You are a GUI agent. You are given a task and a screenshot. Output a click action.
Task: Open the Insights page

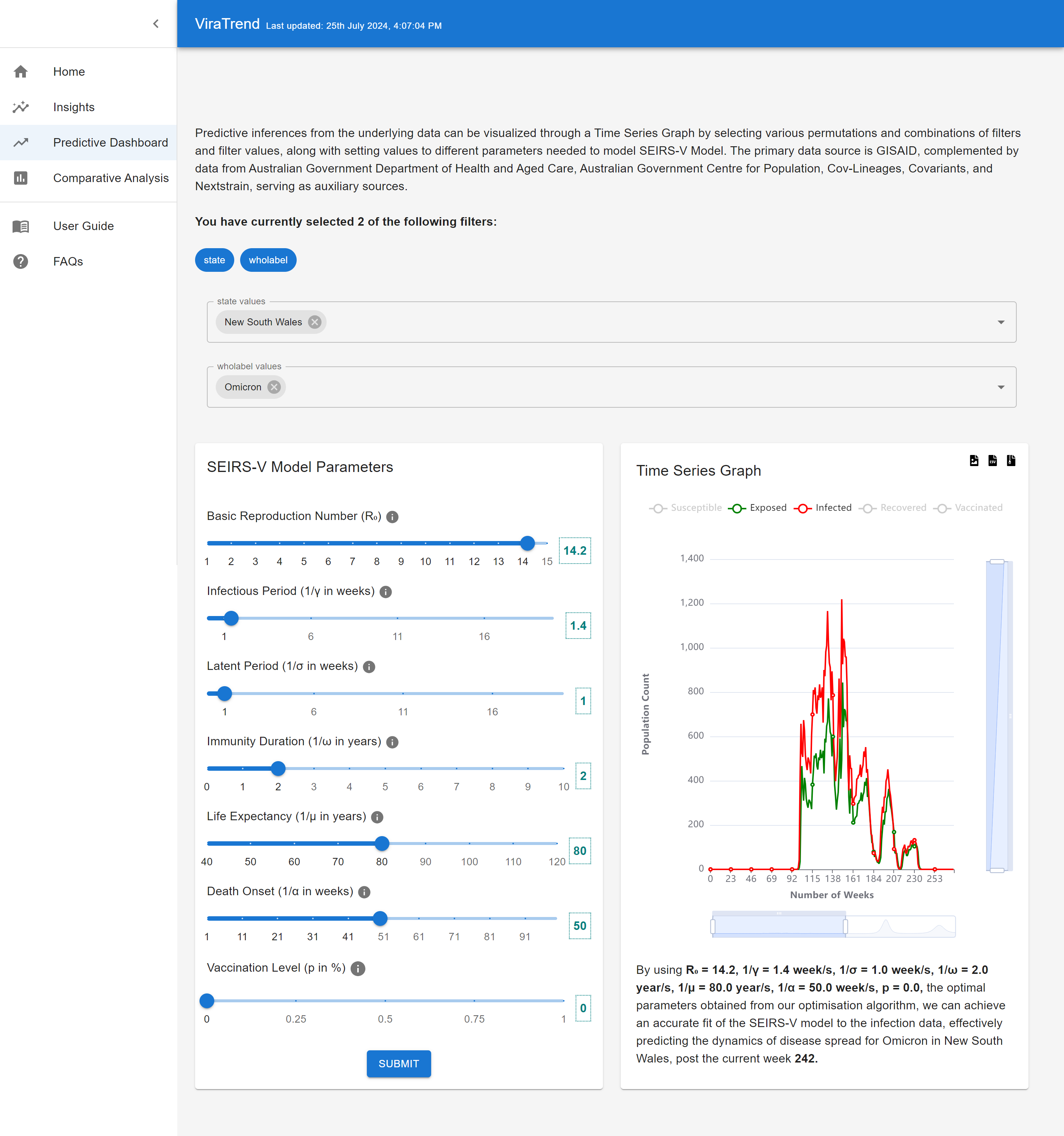(74, 107)
